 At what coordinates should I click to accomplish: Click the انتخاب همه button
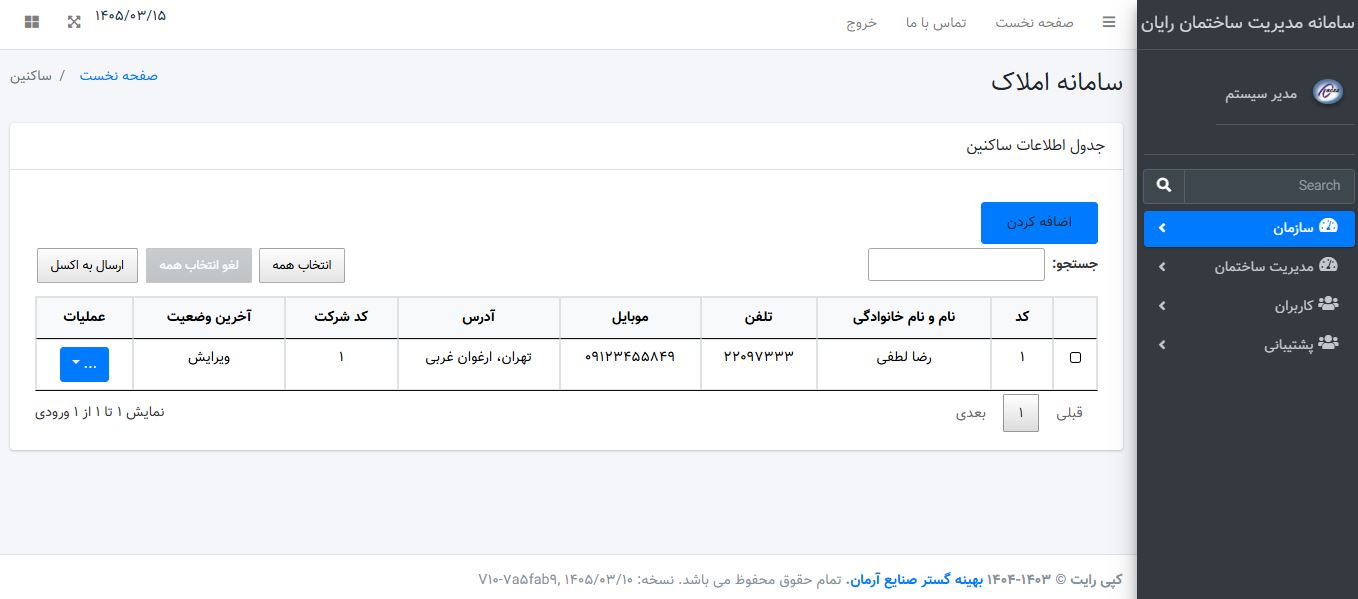pos(302,265)
